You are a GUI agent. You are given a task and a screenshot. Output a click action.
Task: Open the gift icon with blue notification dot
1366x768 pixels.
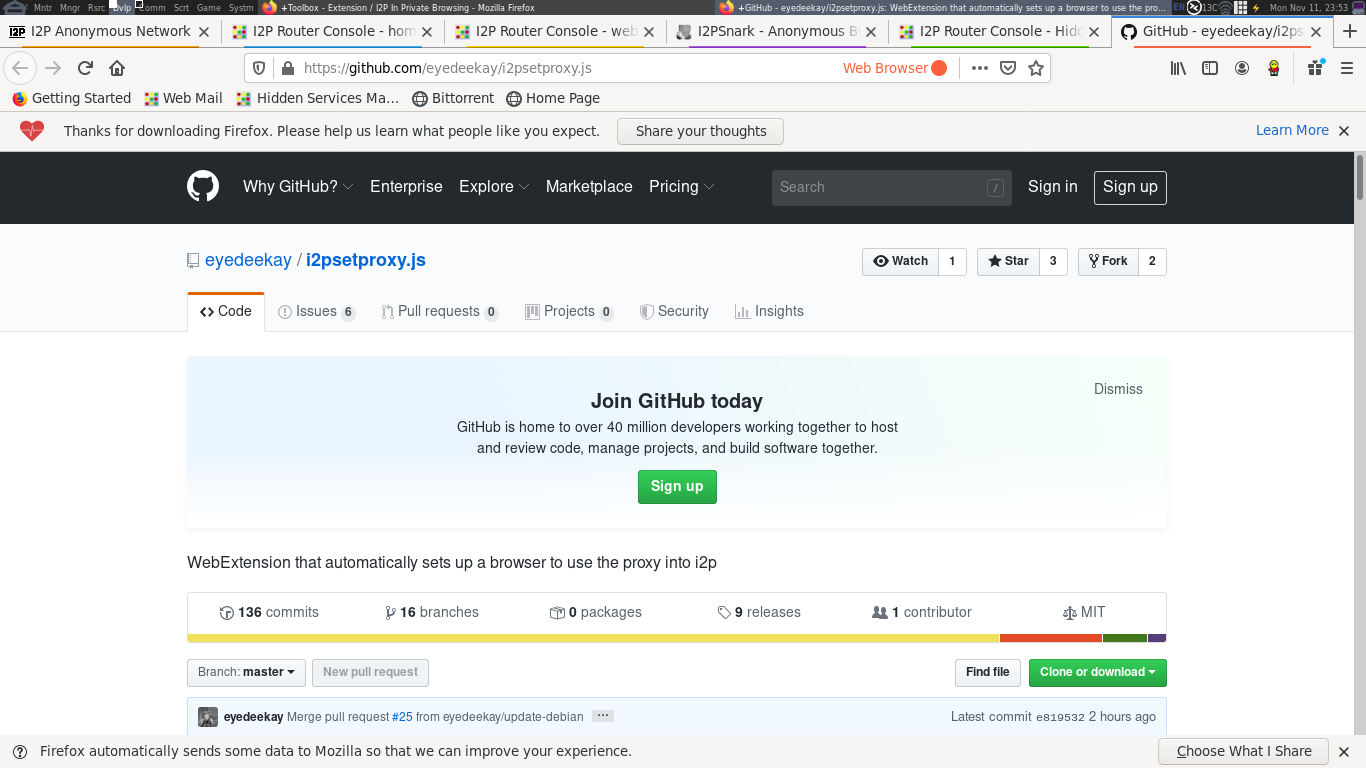click(x=1314, y=67)
